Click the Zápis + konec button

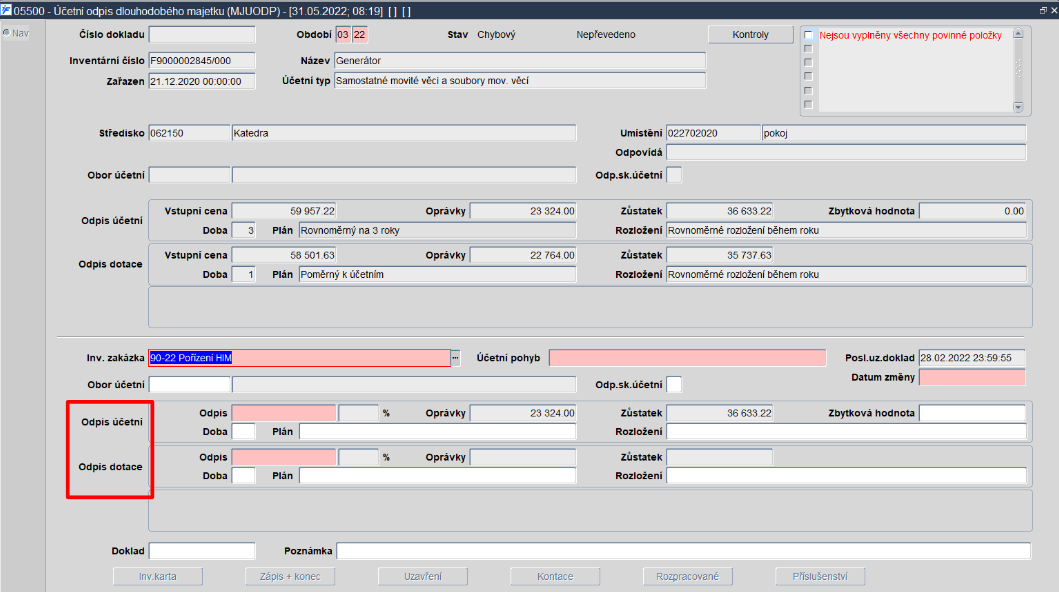pyautogui.click(x=290, y=576)
